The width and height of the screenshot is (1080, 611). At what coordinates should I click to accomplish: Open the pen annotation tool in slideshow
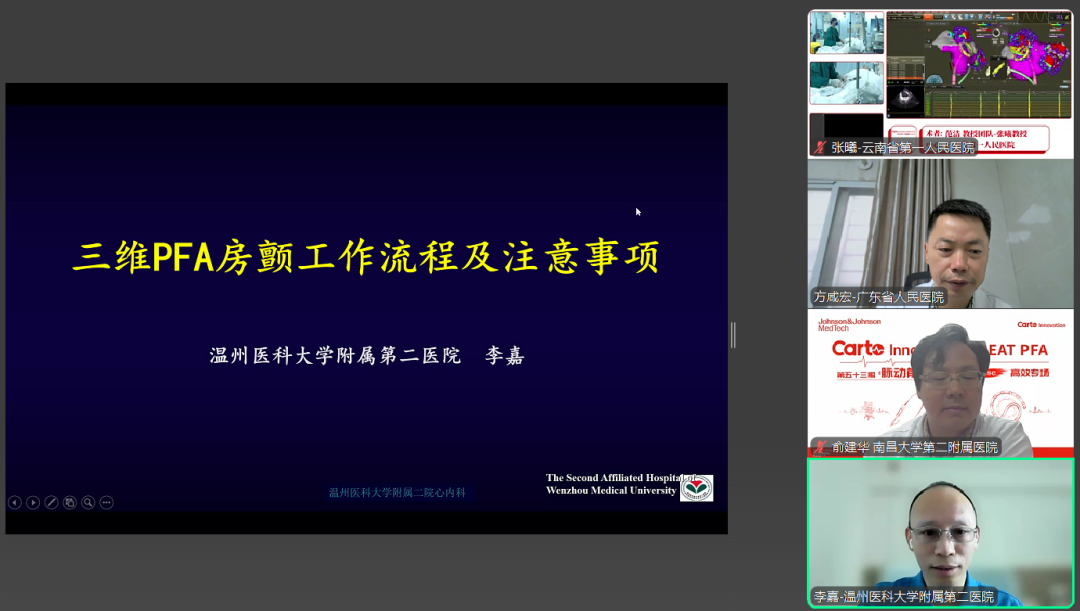point(51,502)
